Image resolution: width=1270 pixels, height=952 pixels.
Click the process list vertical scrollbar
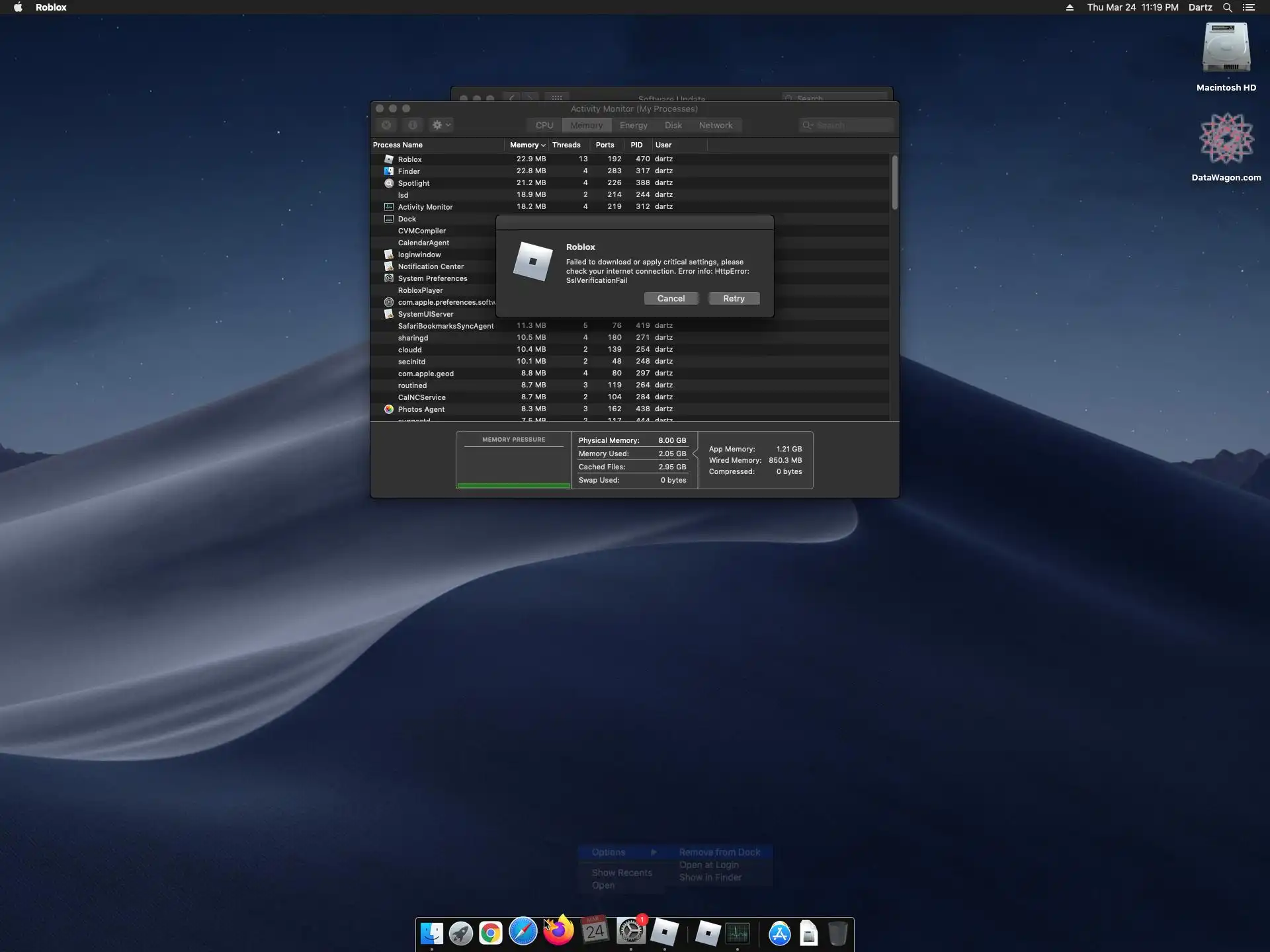[x=894, y=183]
